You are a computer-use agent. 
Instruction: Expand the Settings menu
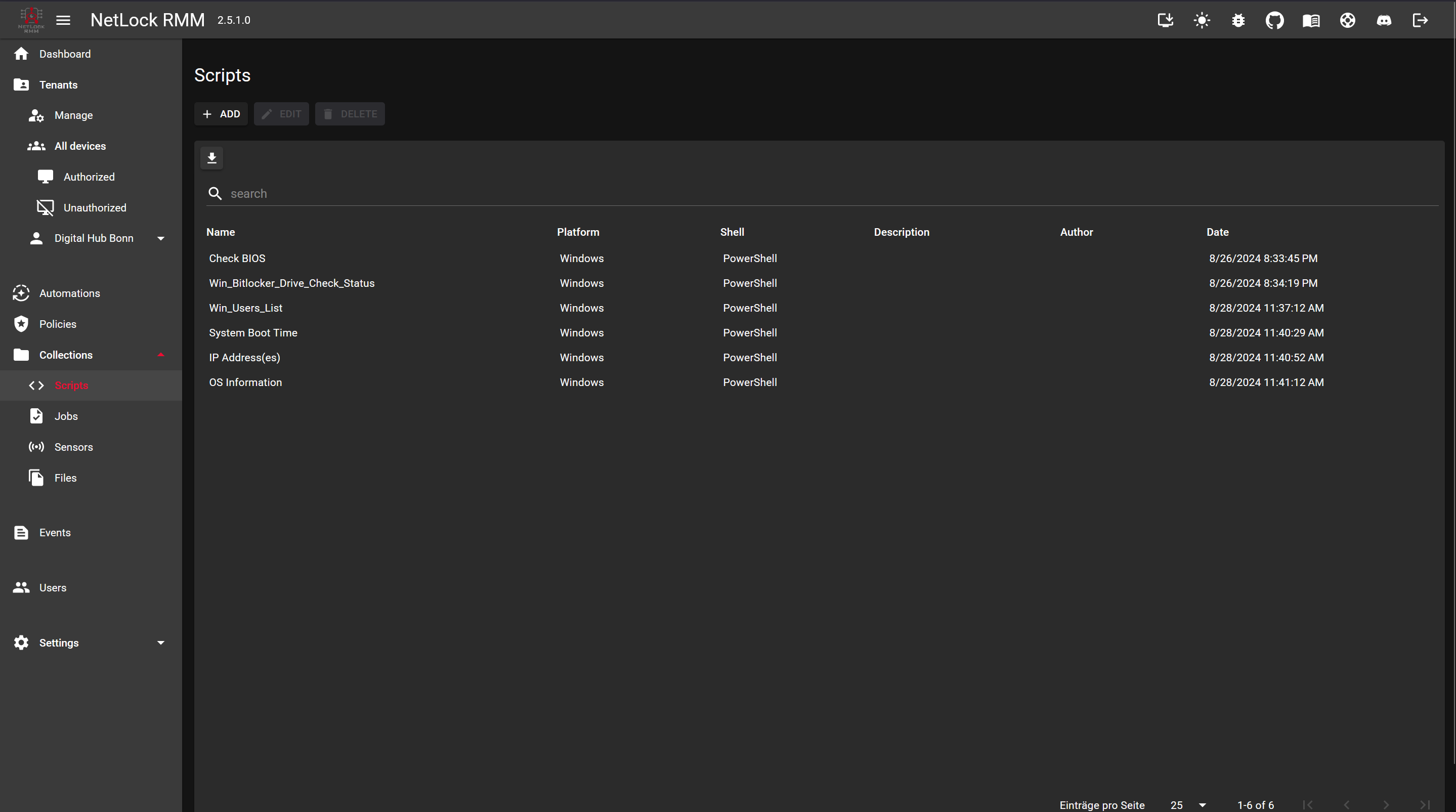coord(161,643)
